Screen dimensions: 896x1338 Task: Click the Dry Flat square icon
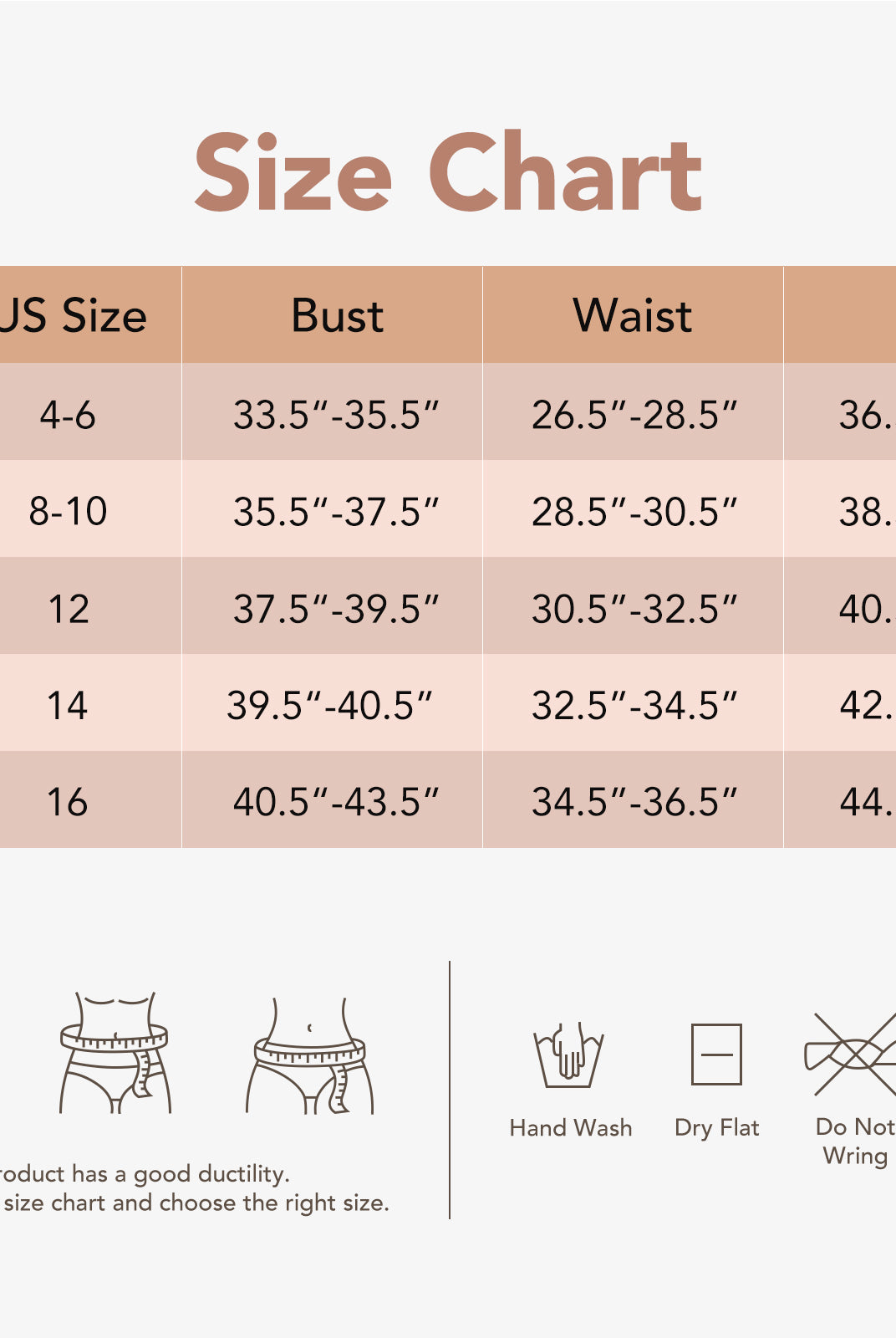(716, 1054)
